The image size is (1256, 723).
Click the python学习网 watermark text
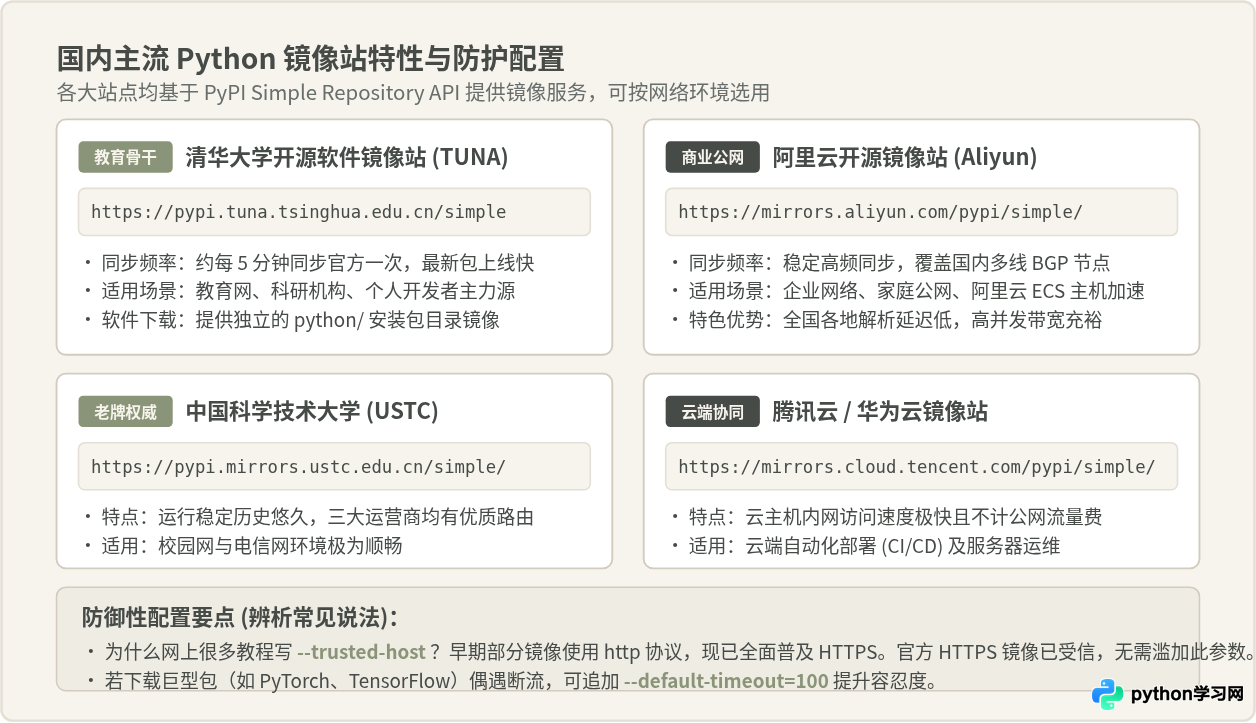pos(1187,694)
